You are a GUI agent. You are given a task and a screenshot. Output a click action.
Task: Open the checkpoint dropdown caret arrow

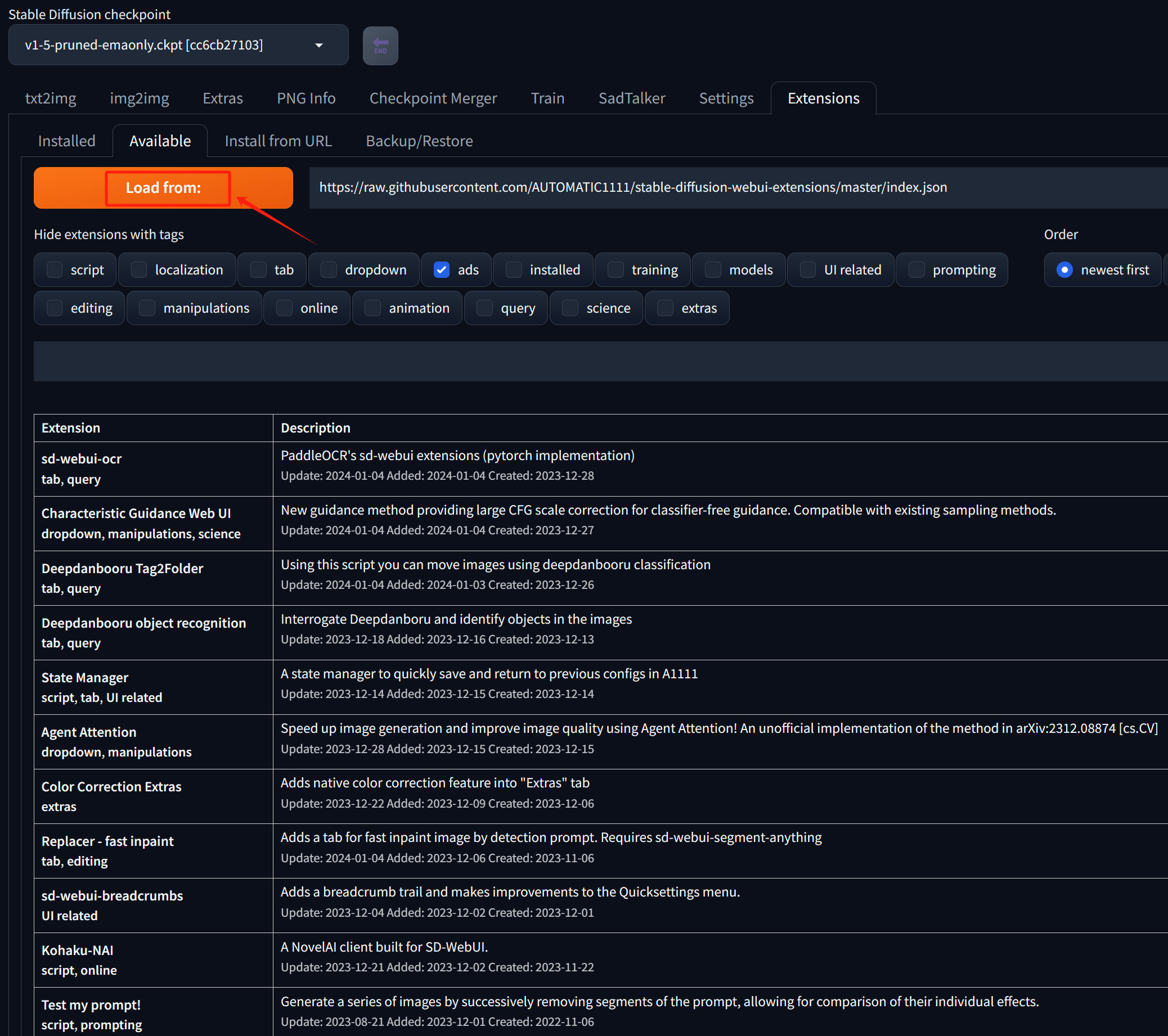[x=319, y=45]
